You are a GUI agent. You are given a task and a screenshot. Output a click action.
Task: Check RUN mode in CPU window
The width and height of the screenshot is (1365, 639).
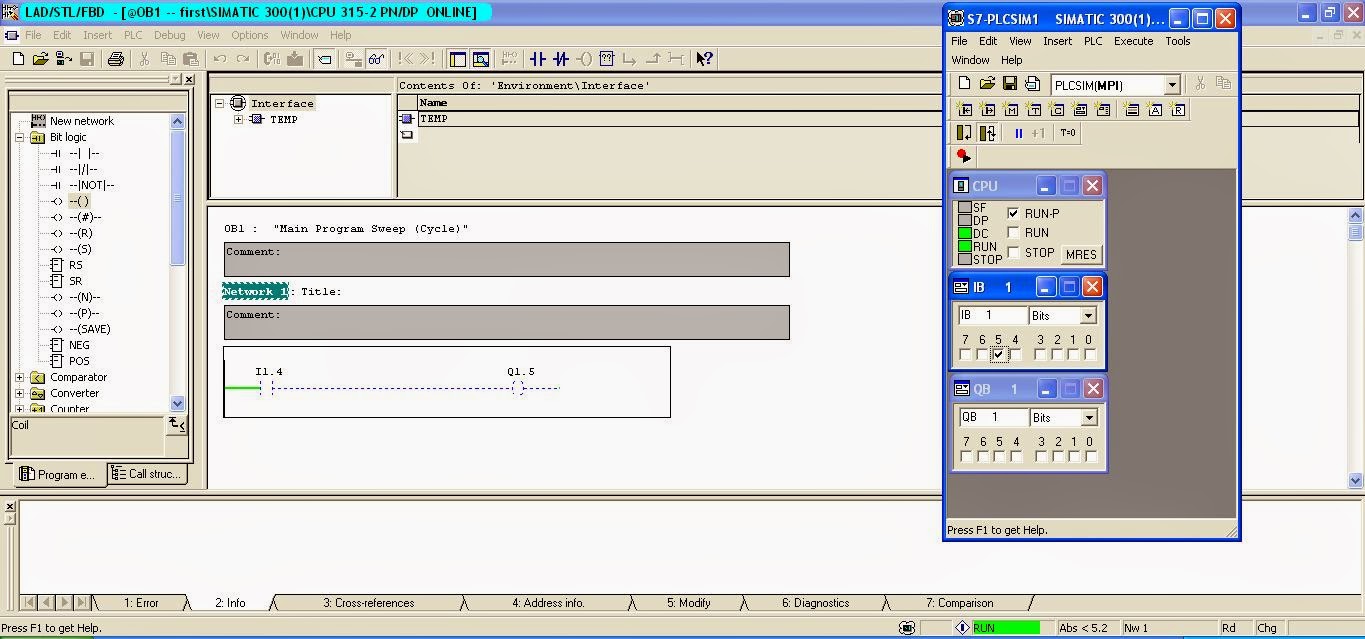[x=1013, y=232]
